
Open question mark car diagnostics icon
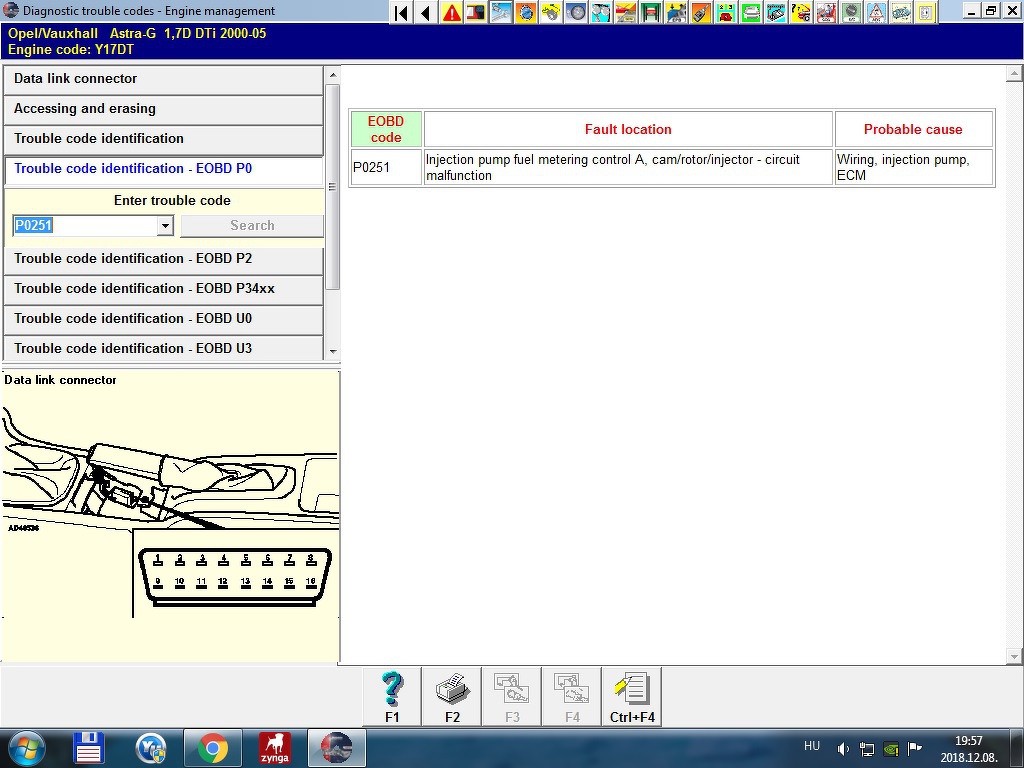801,12
